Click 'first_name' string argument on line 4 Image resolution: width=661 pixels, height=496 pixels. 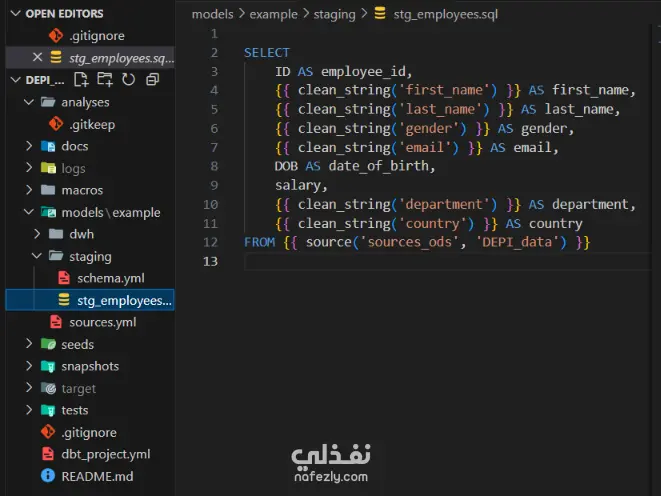444,90
